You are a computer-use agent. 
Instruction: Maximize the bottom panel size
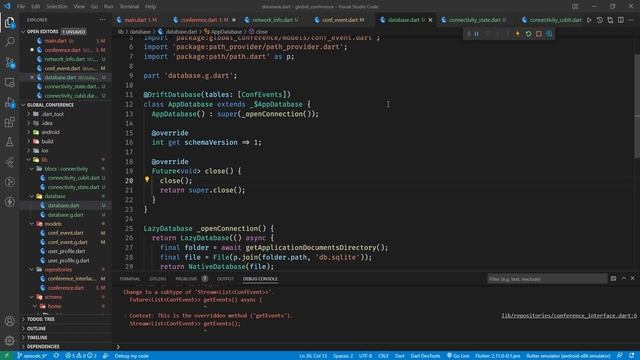coord(624,278)
